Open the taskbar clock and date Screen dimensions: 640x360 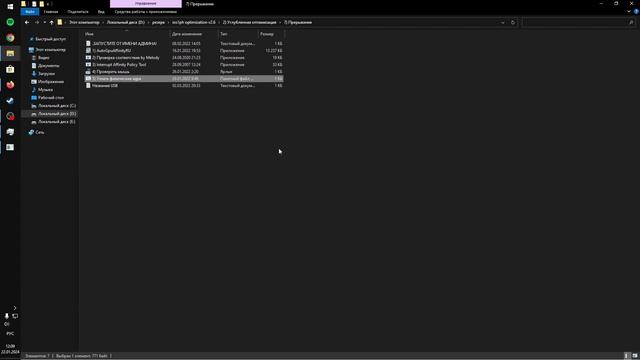tap(10, 349)
